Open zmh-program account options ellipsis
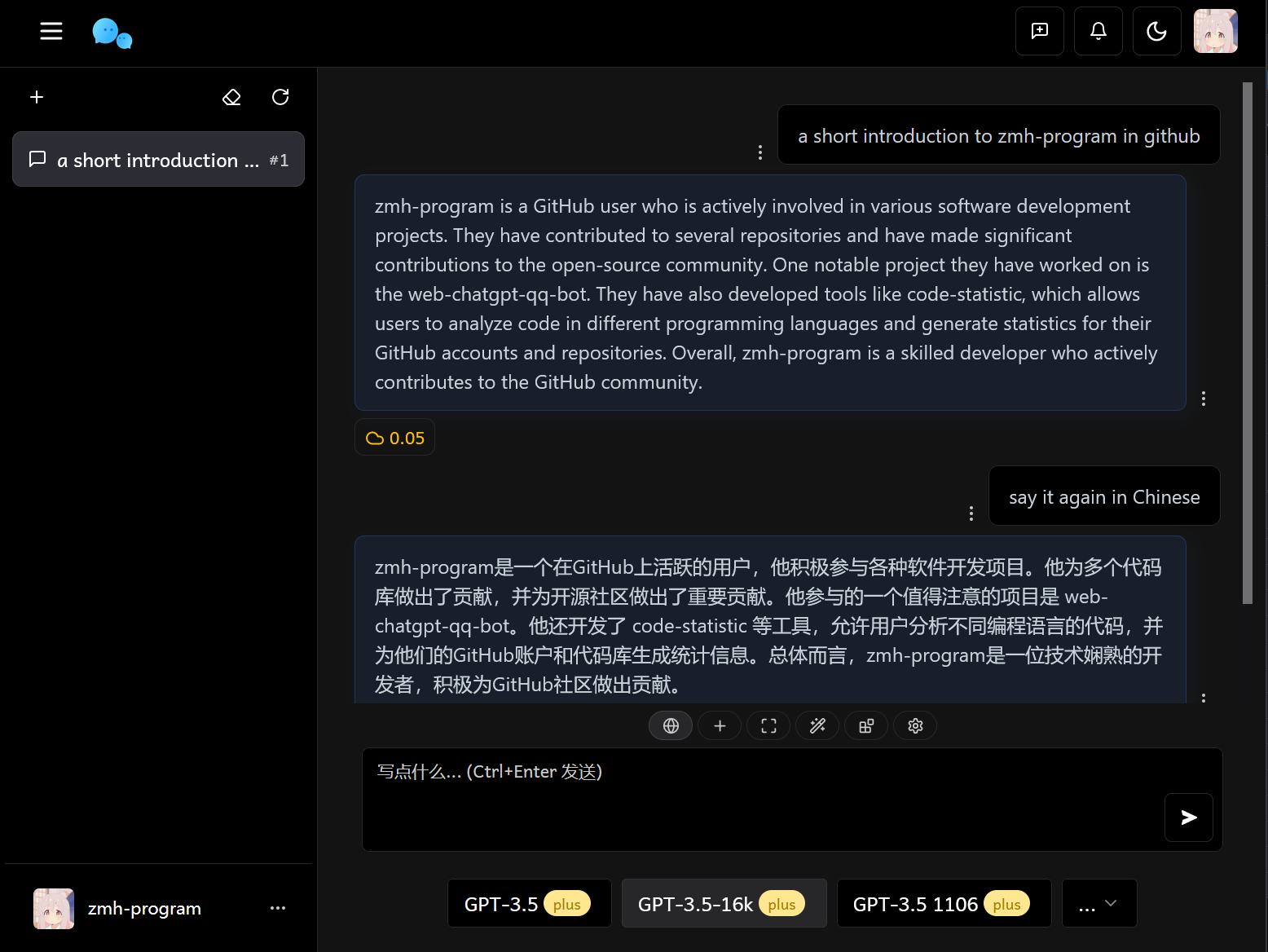1268x952 pixels. pyautogui.click(x=278, y=908)
